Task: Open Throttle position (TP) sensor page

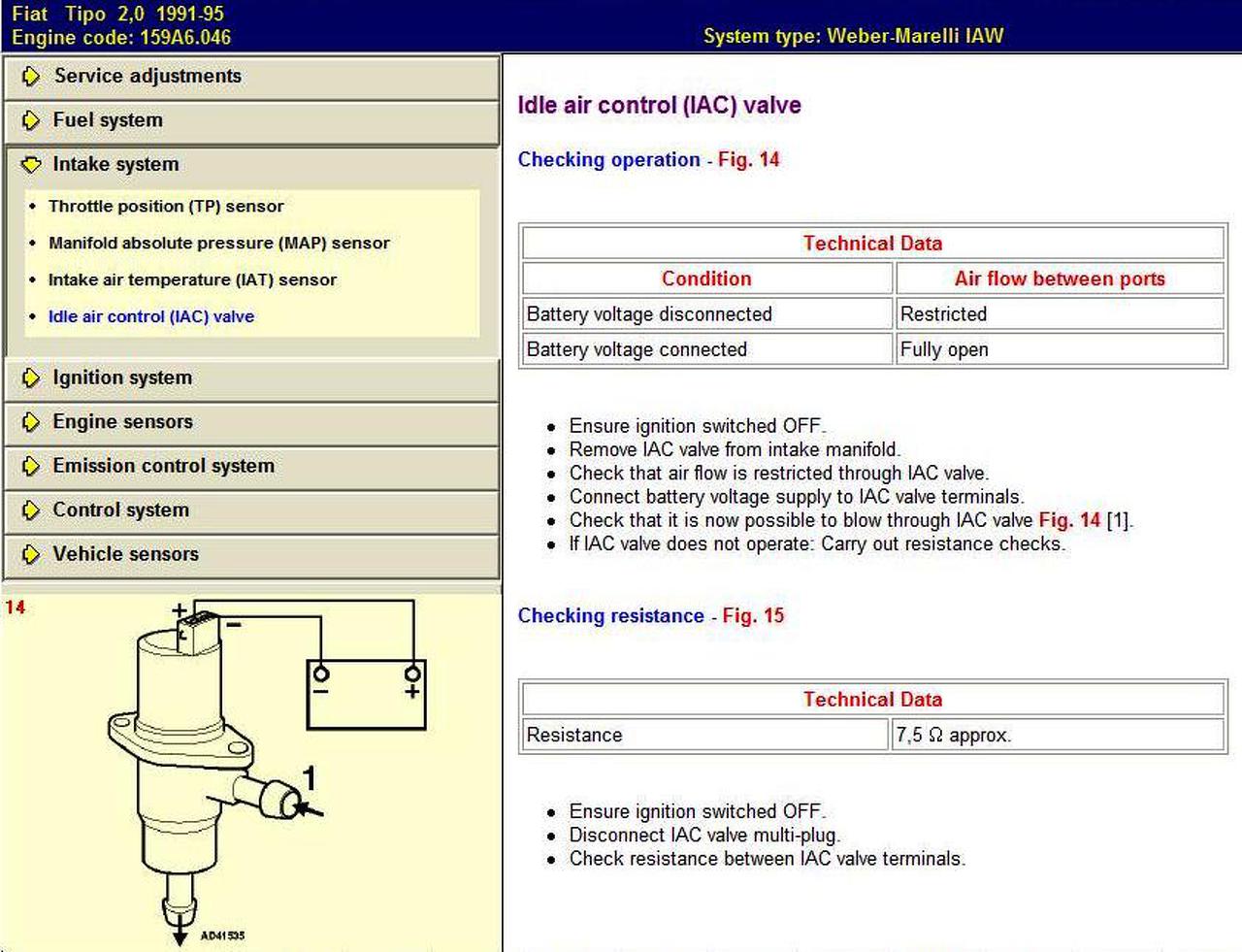Action: click(x=166, y=206)
